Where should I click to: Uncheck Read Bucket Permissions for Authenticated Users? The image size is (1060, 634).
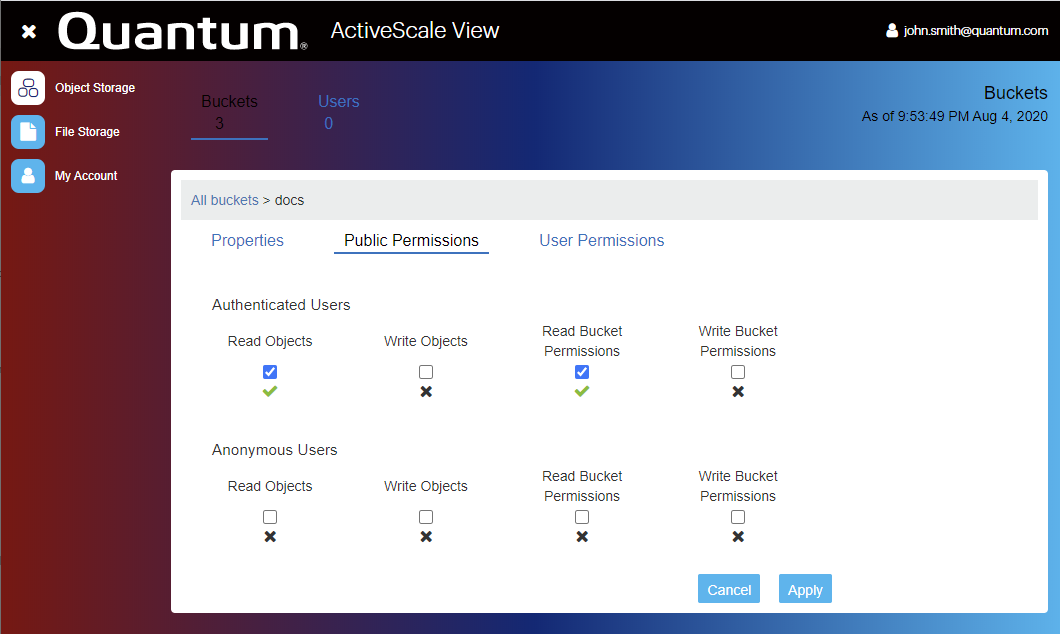coord(582,372)
